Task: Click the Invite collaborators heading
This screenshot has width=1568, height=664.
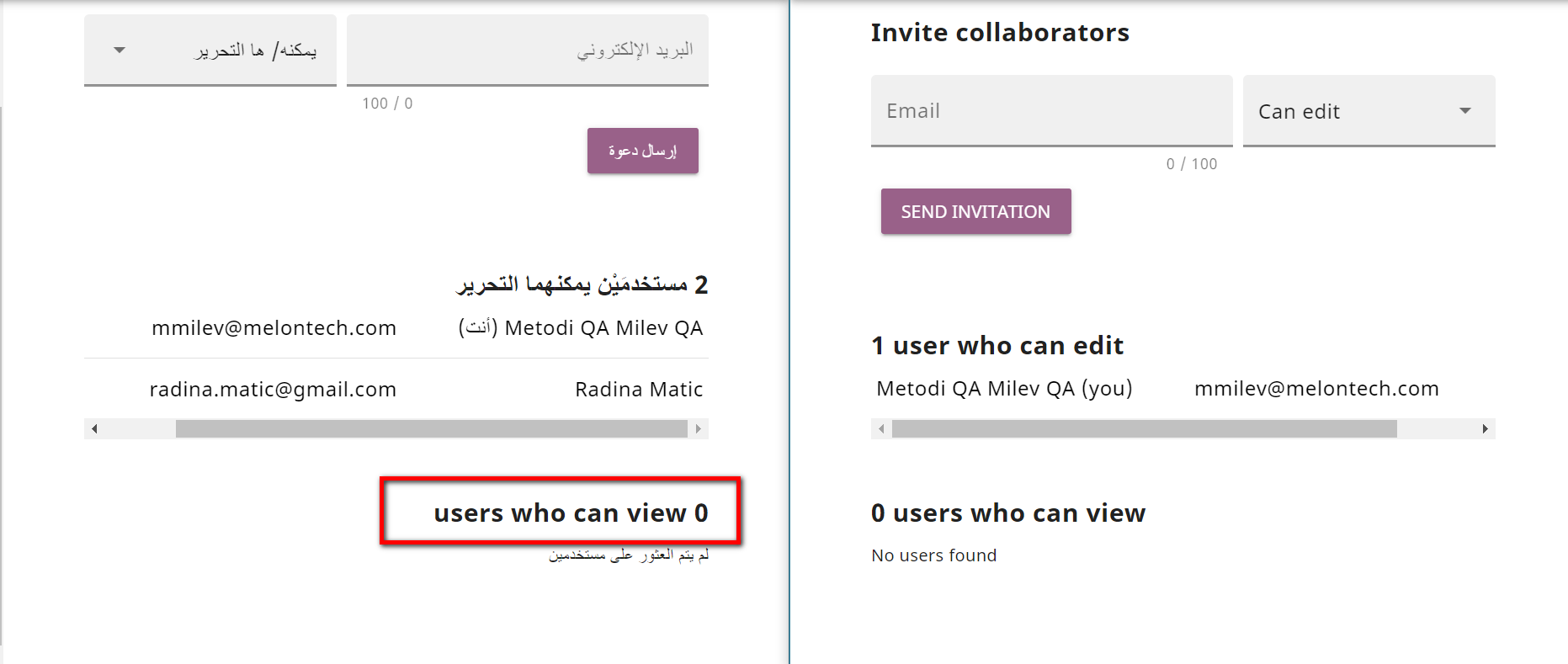Action: coord(1000,33)
